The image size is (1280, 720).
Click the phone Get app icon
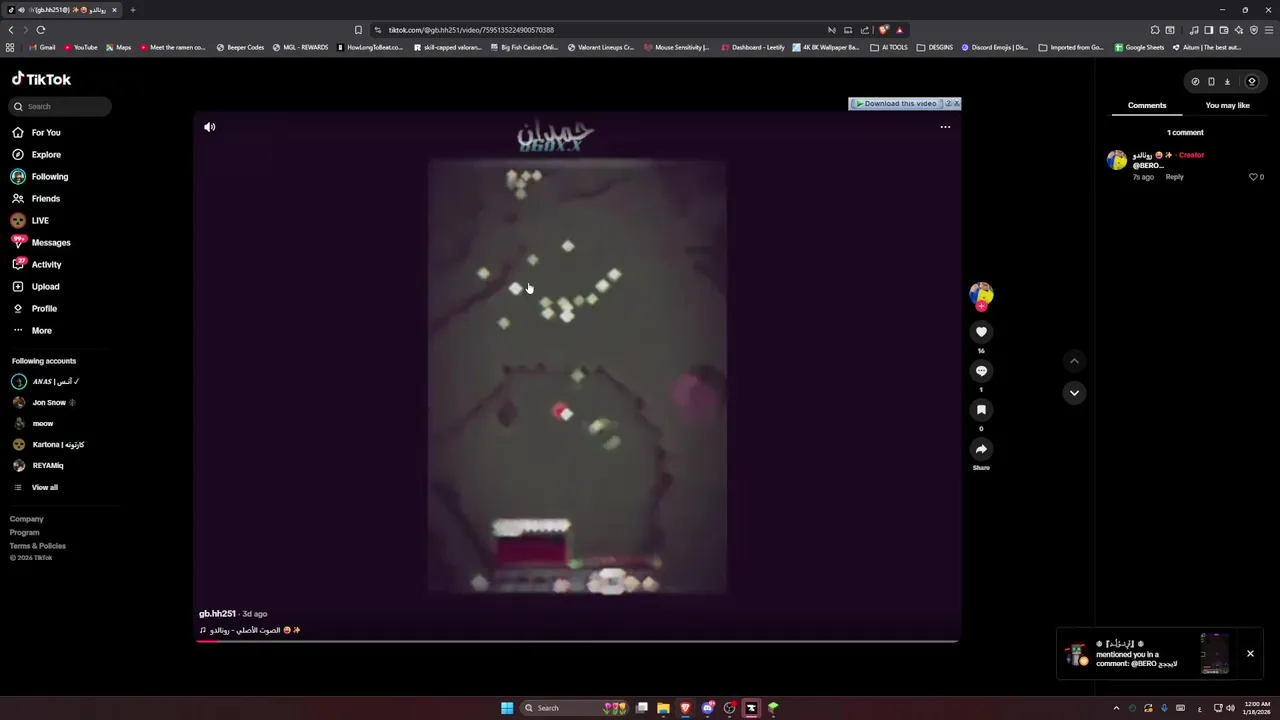pyautogui.click(x=1211, y=82)
